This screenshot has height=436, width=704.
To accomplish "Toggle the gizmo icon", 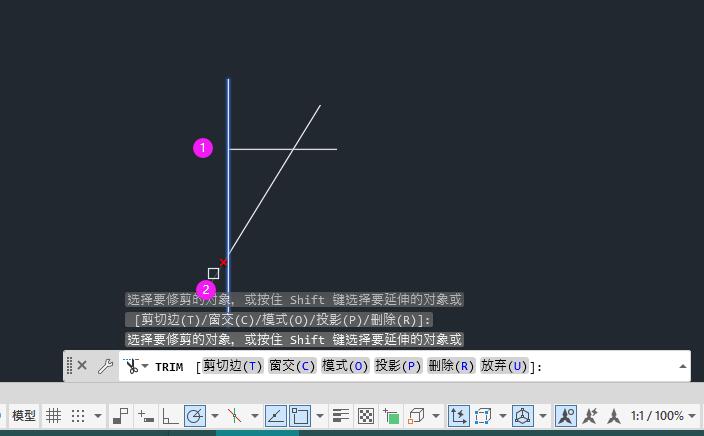I will point(523,415).
